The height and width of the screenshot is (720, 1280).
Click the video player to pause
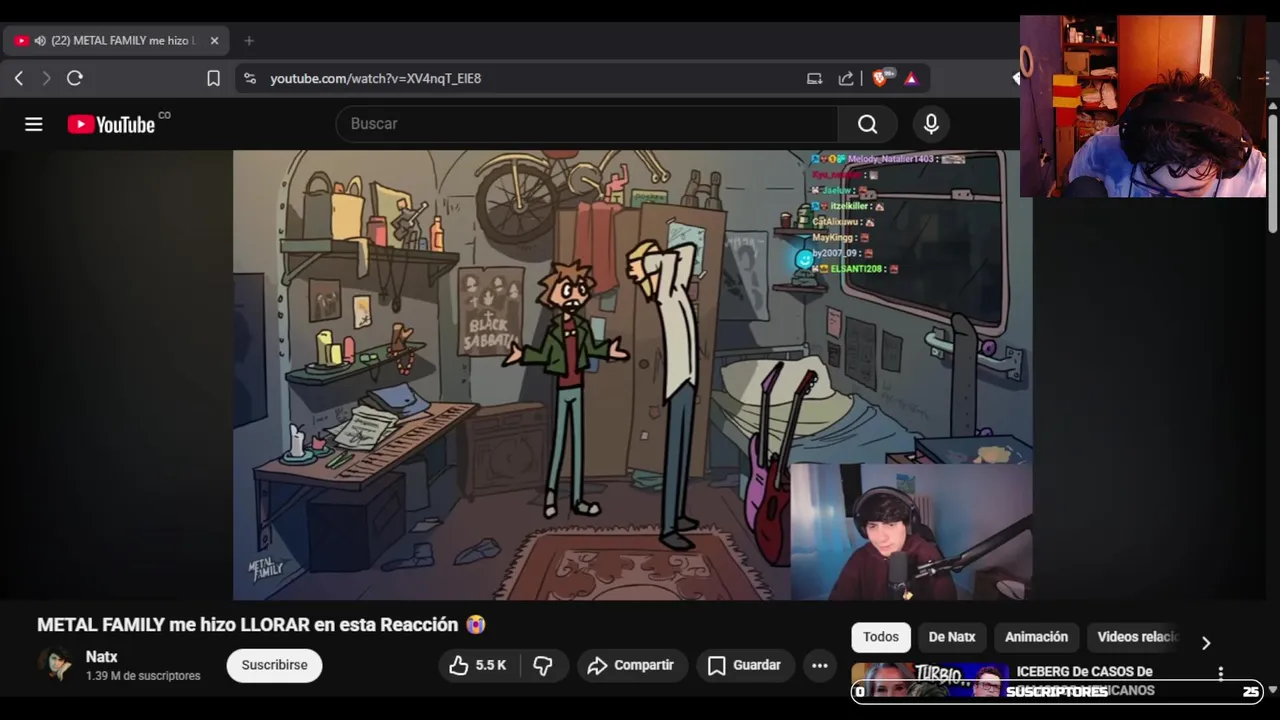pos(632,375)
